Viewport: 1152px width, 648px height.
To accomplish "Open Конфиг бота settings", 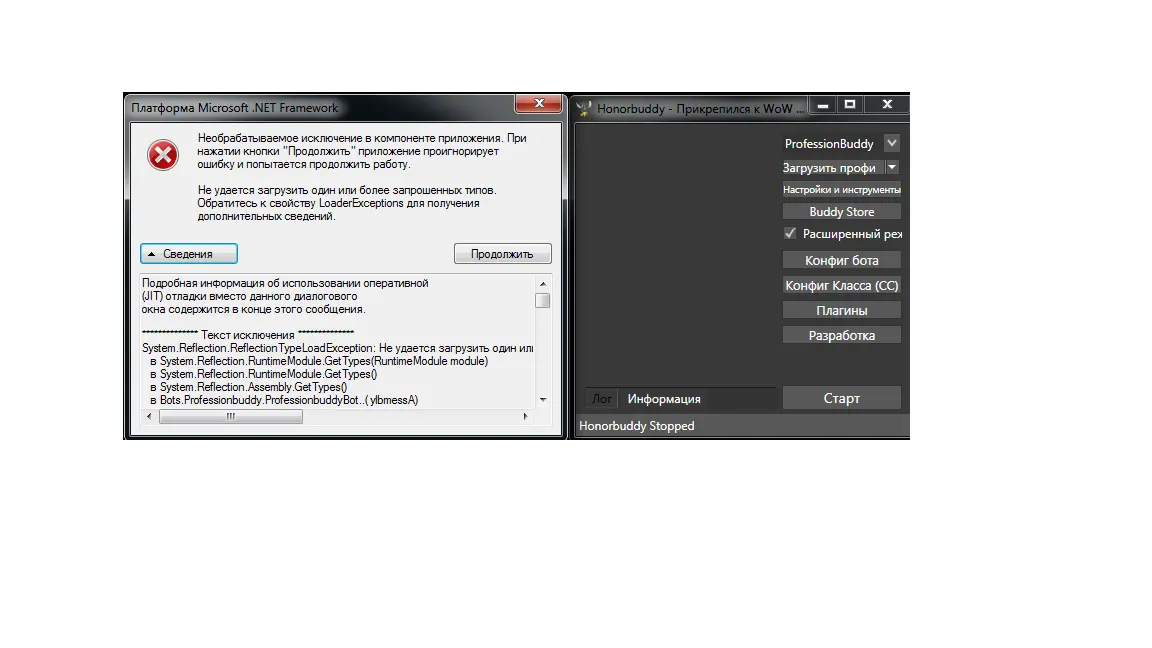I will click(x=841, y=260).
